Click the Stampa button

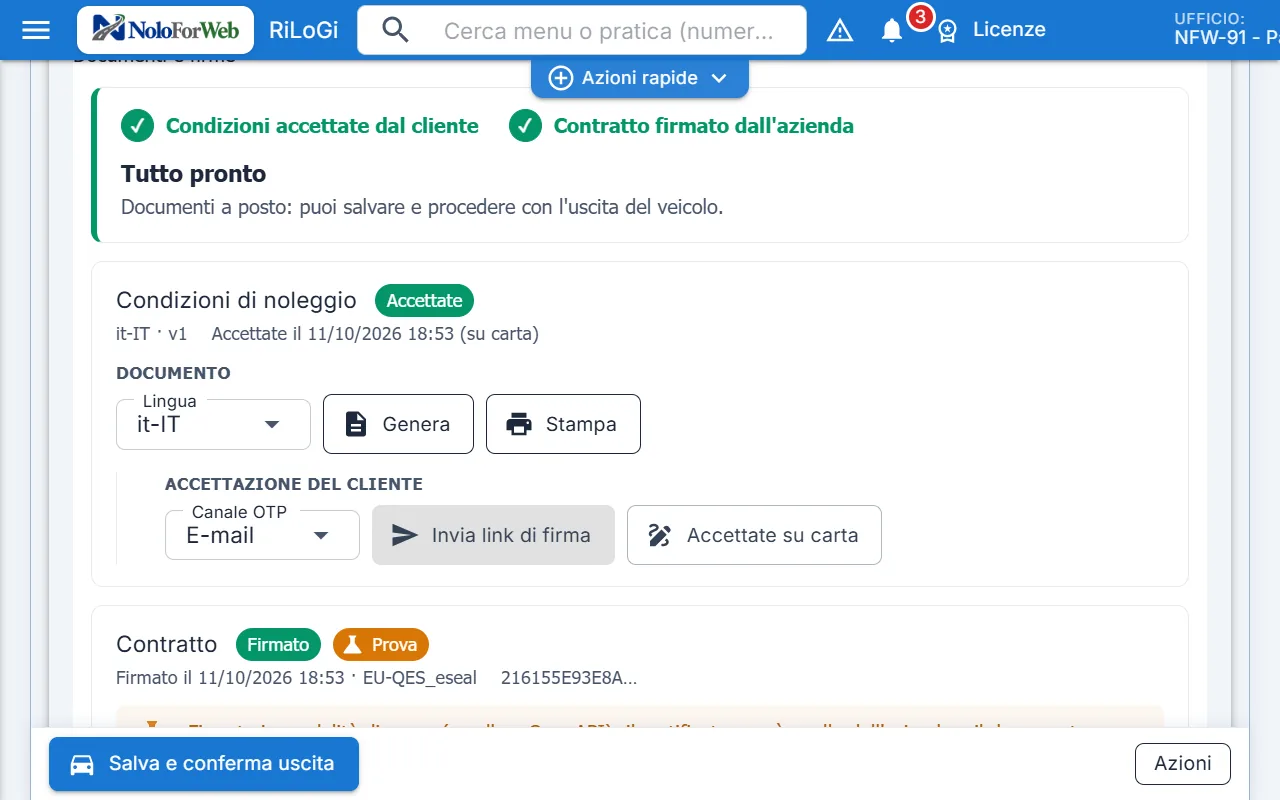[563, 424]
